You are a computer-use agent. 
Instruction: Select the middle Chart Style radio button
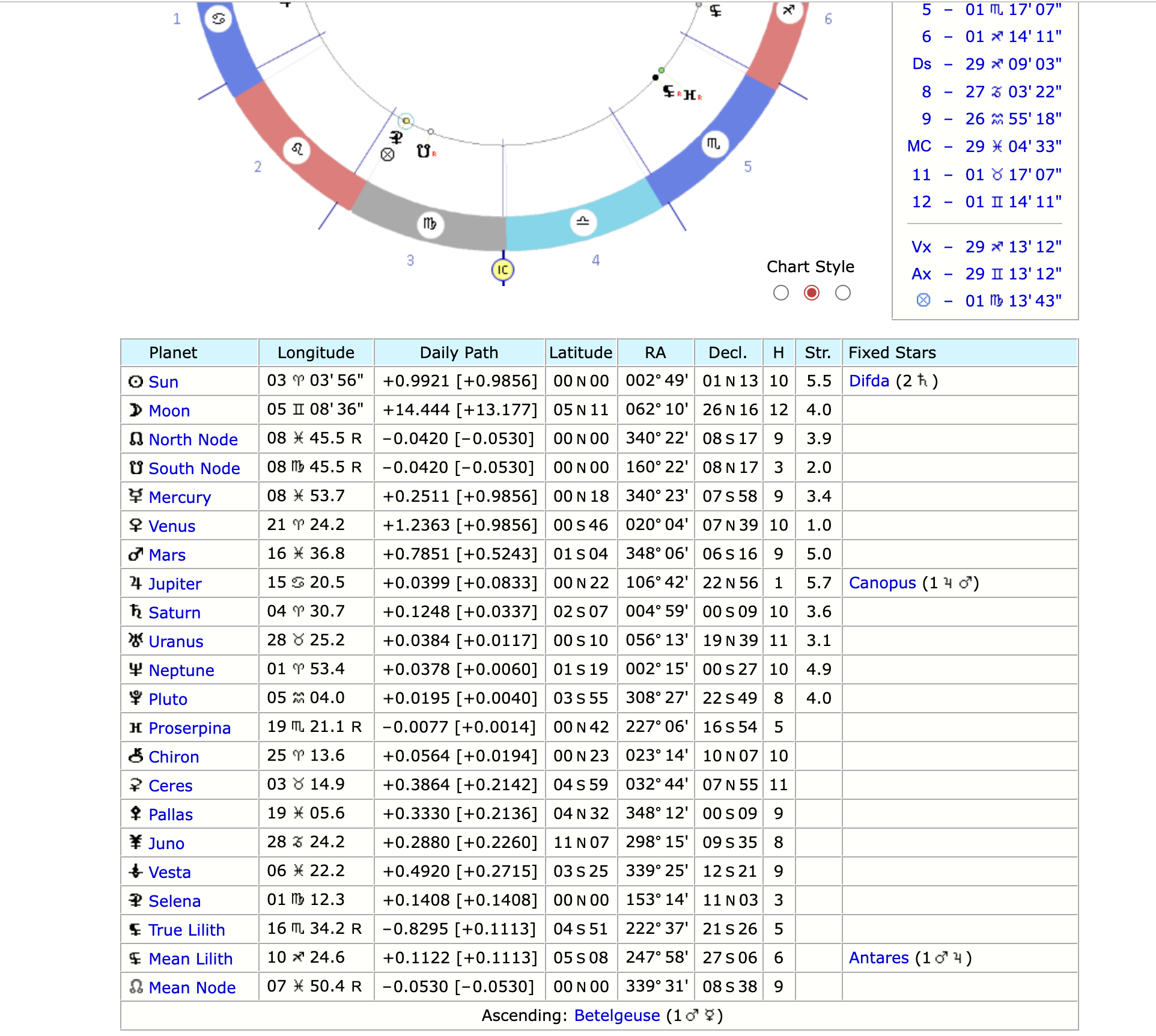pyautogui.click(x=811, y=293)
